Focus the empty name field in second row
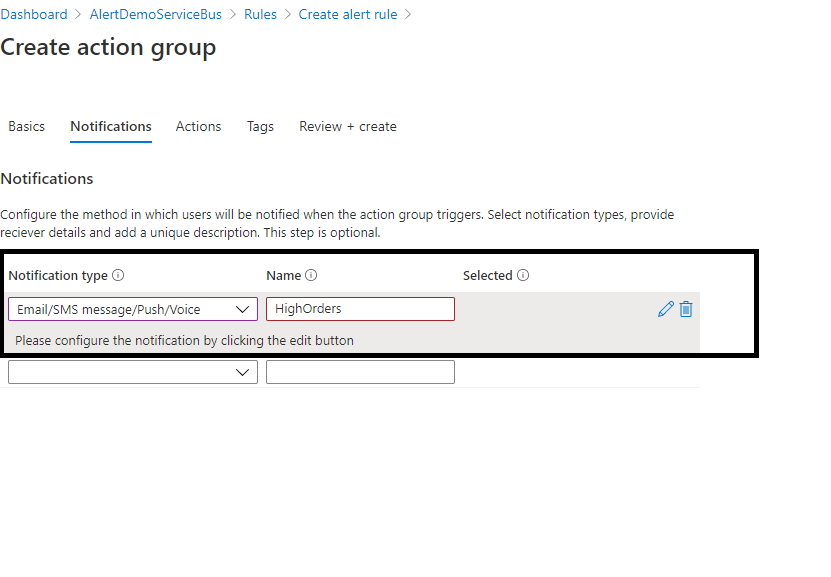The width and height of the screenshot is (831, 577). 360,372
